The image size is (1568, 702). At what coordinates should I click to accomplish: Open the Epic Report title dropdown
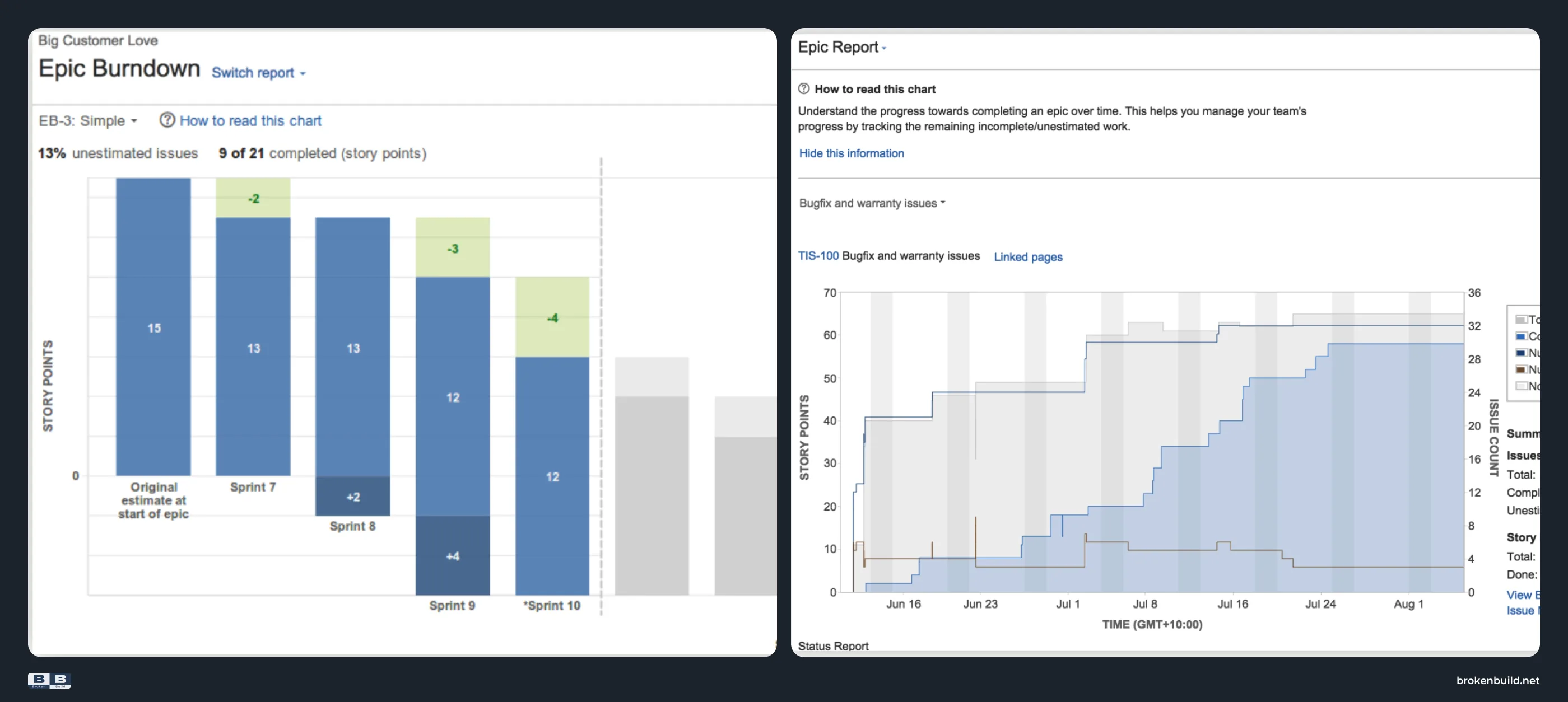(842, 47)
